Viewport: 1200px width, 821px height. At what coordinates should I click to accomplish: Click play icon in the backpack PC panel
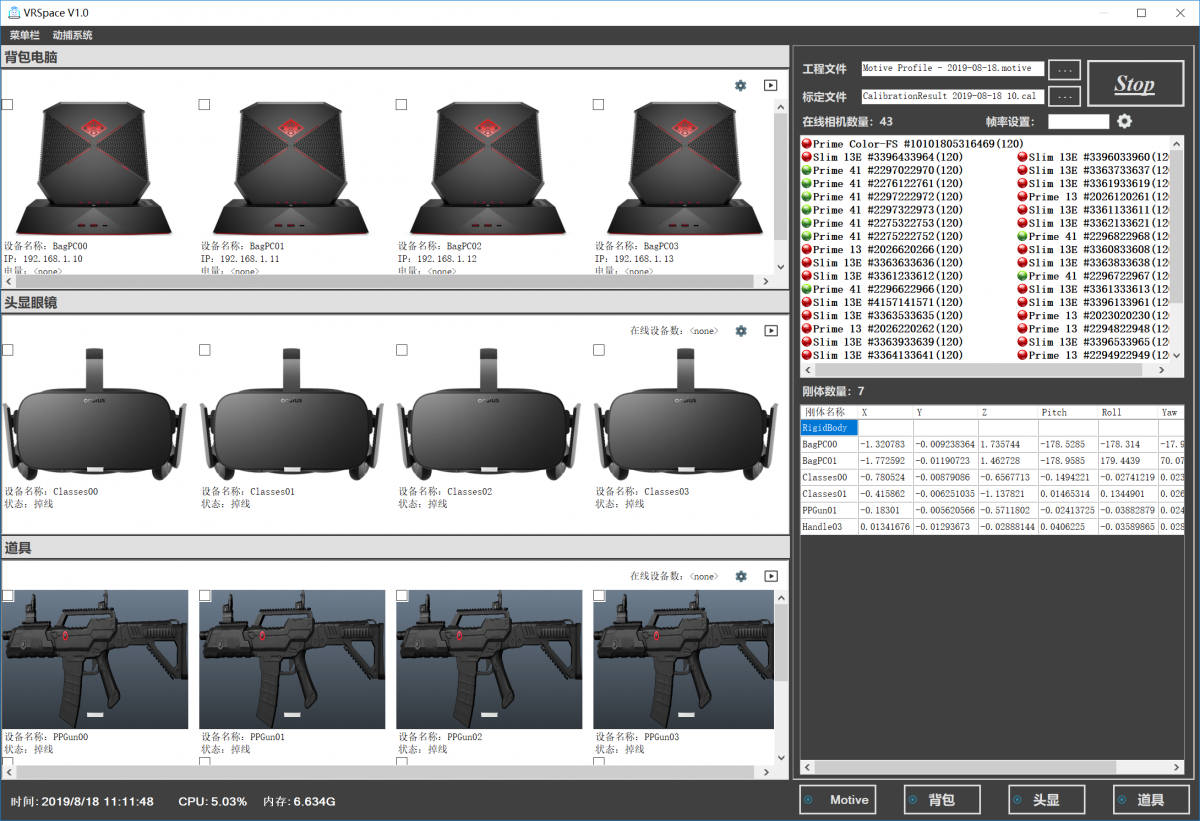pyautogui.click(x=770, y=86)
